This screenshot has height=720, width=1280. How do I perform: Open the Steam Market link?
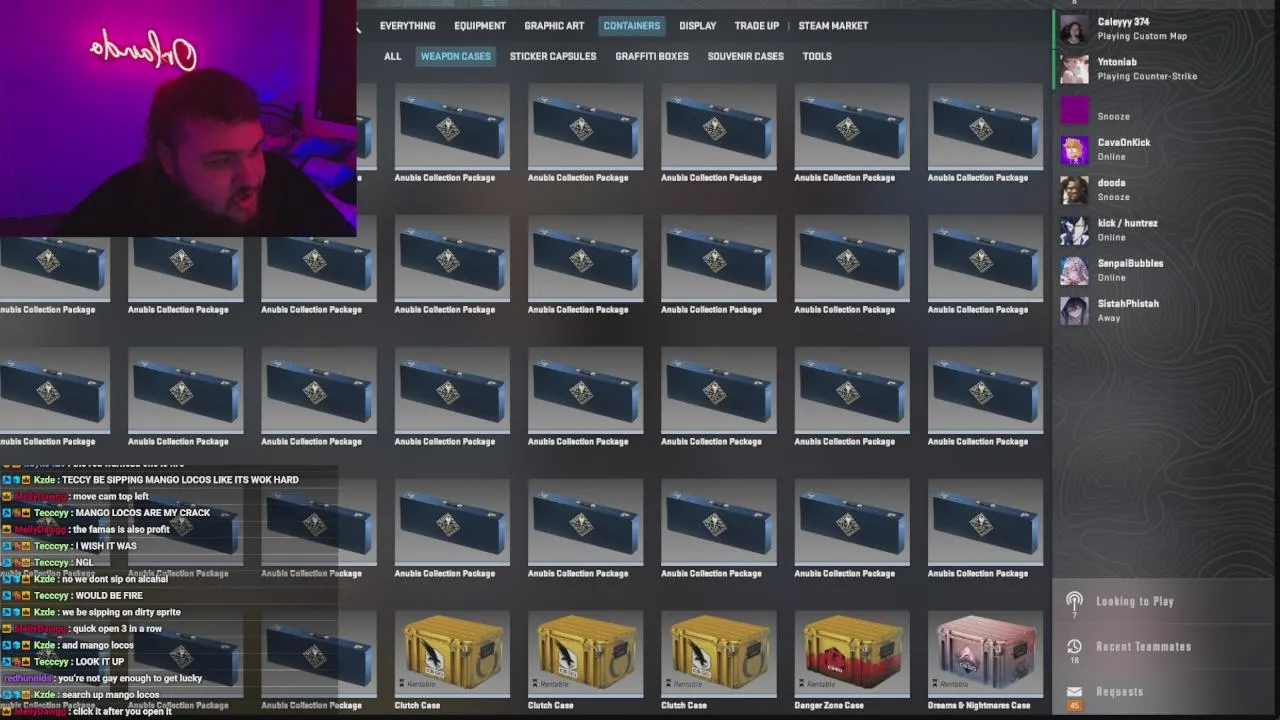(x=833, y=26)
